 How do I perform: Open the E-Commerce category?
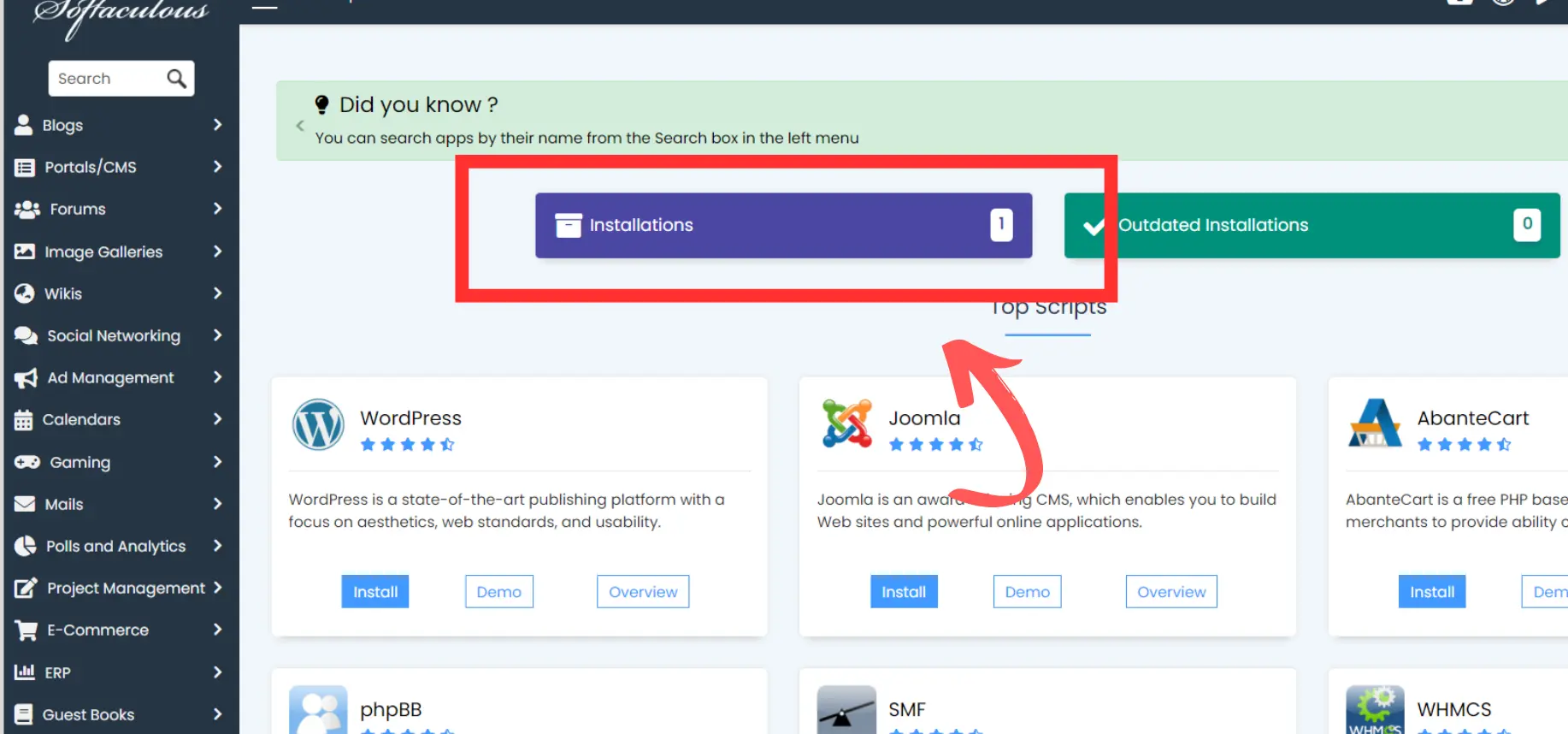[120, 630]
